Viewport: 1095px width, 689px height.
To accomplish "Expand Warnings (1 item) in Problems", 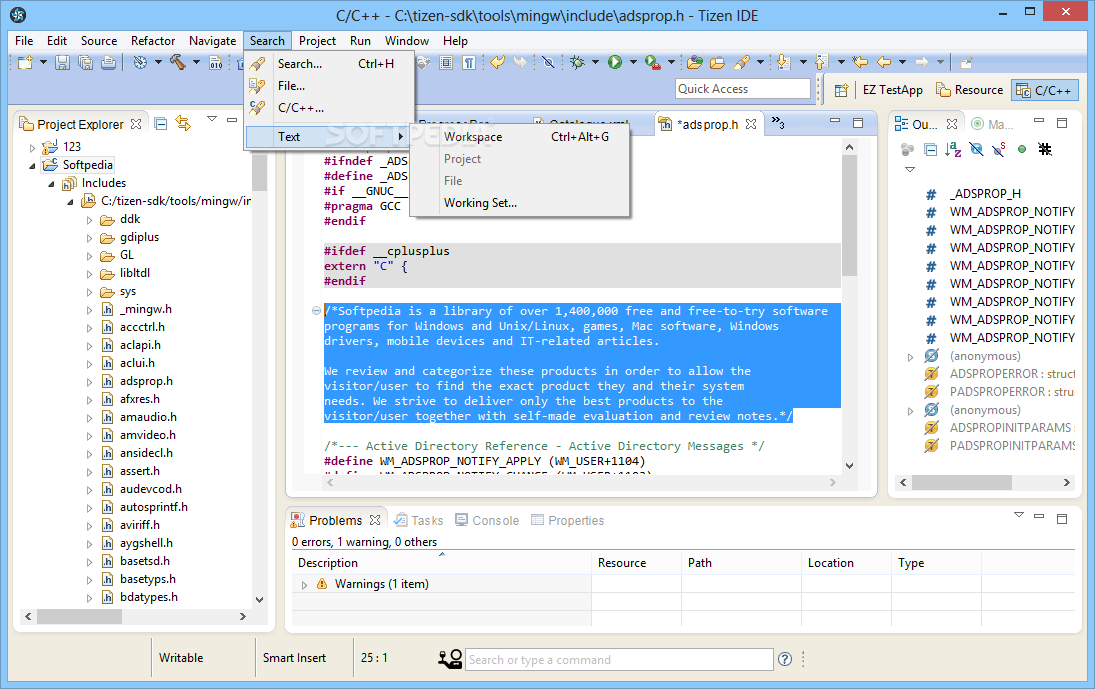I will [x=304, y=585].
